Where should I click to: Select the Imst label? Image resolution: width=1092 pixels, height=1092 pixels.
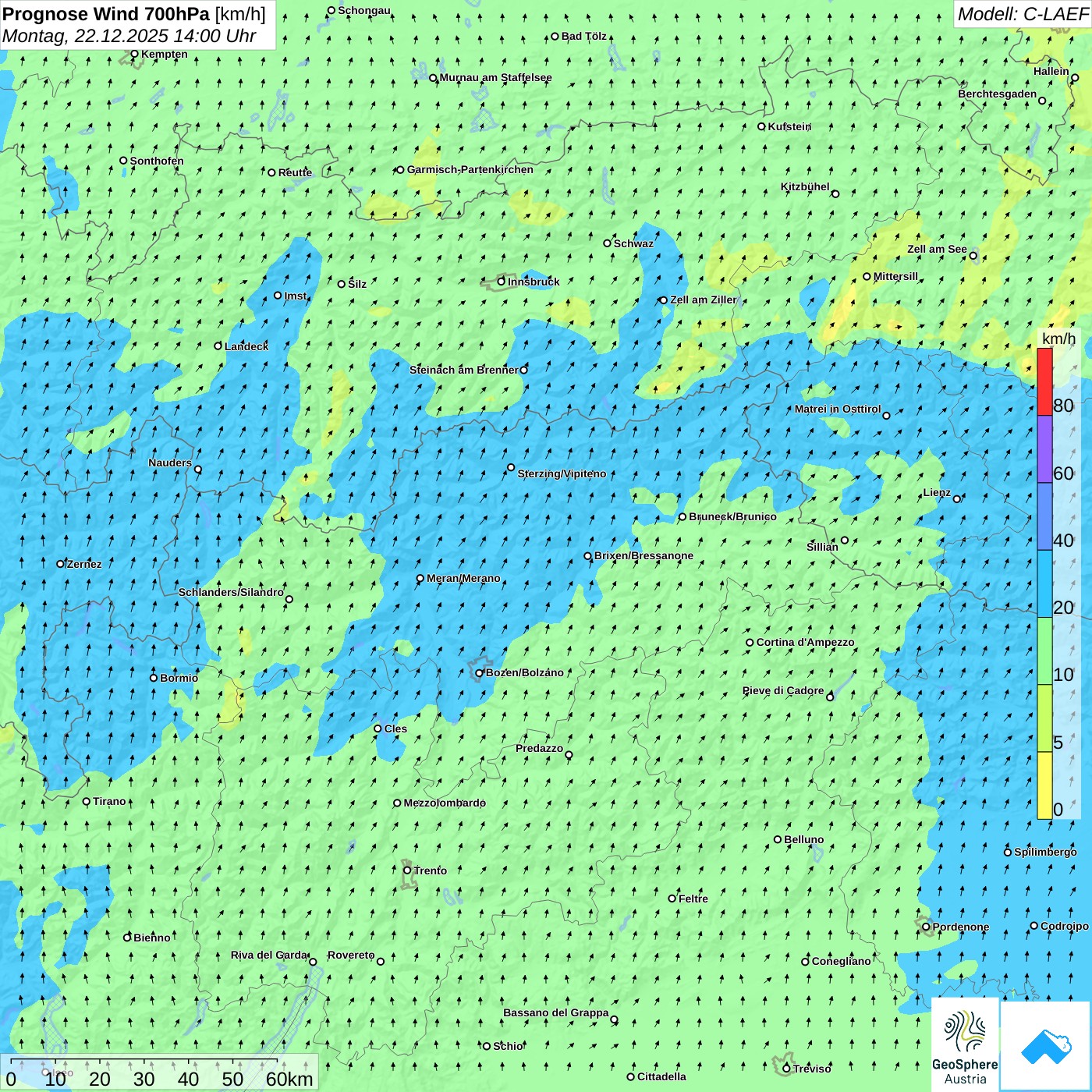295,296
